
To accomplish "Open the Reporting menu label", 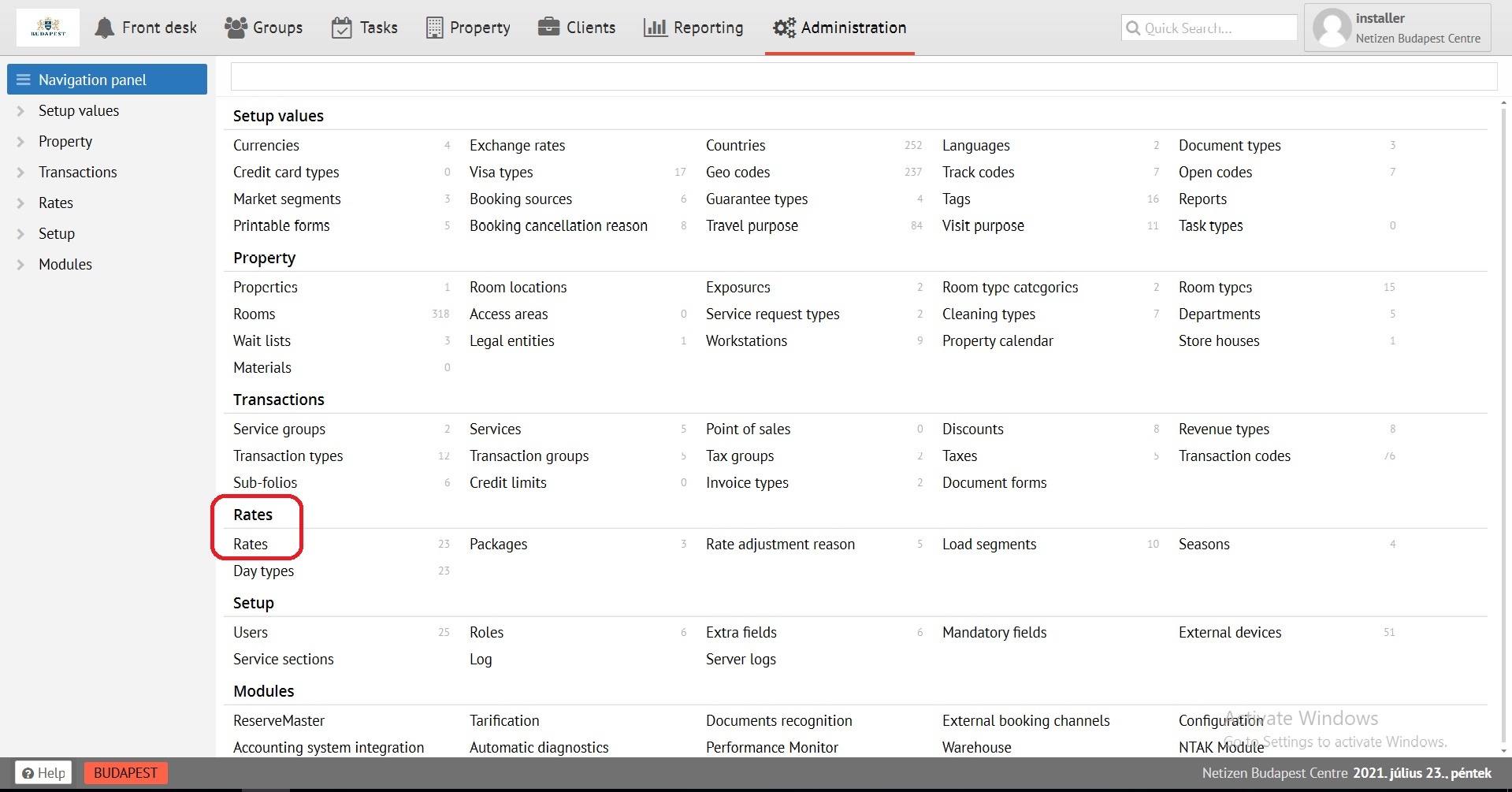I will (x=708, y=28).
